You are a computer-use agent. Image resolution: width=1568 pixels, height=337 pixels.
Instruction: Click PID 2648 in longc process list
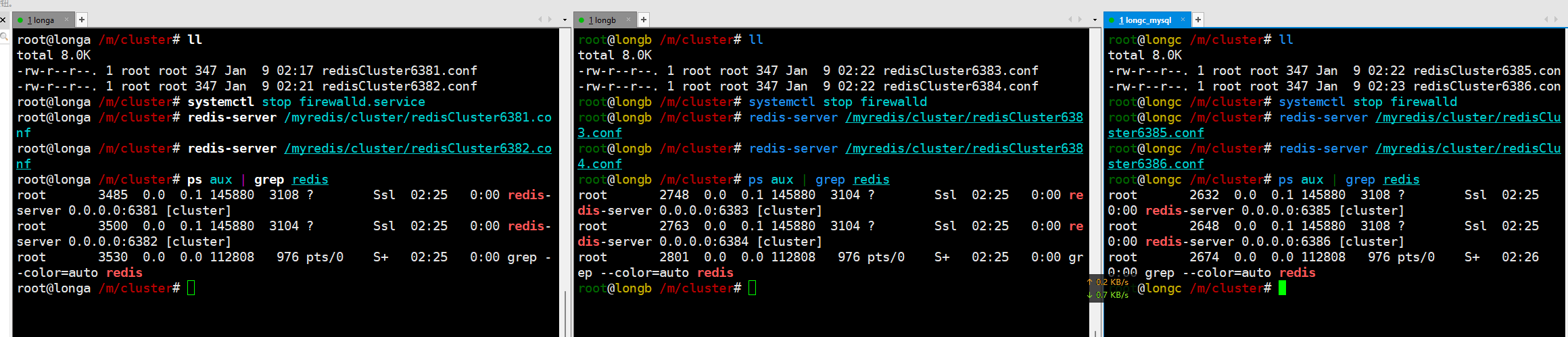point(1204,226)
